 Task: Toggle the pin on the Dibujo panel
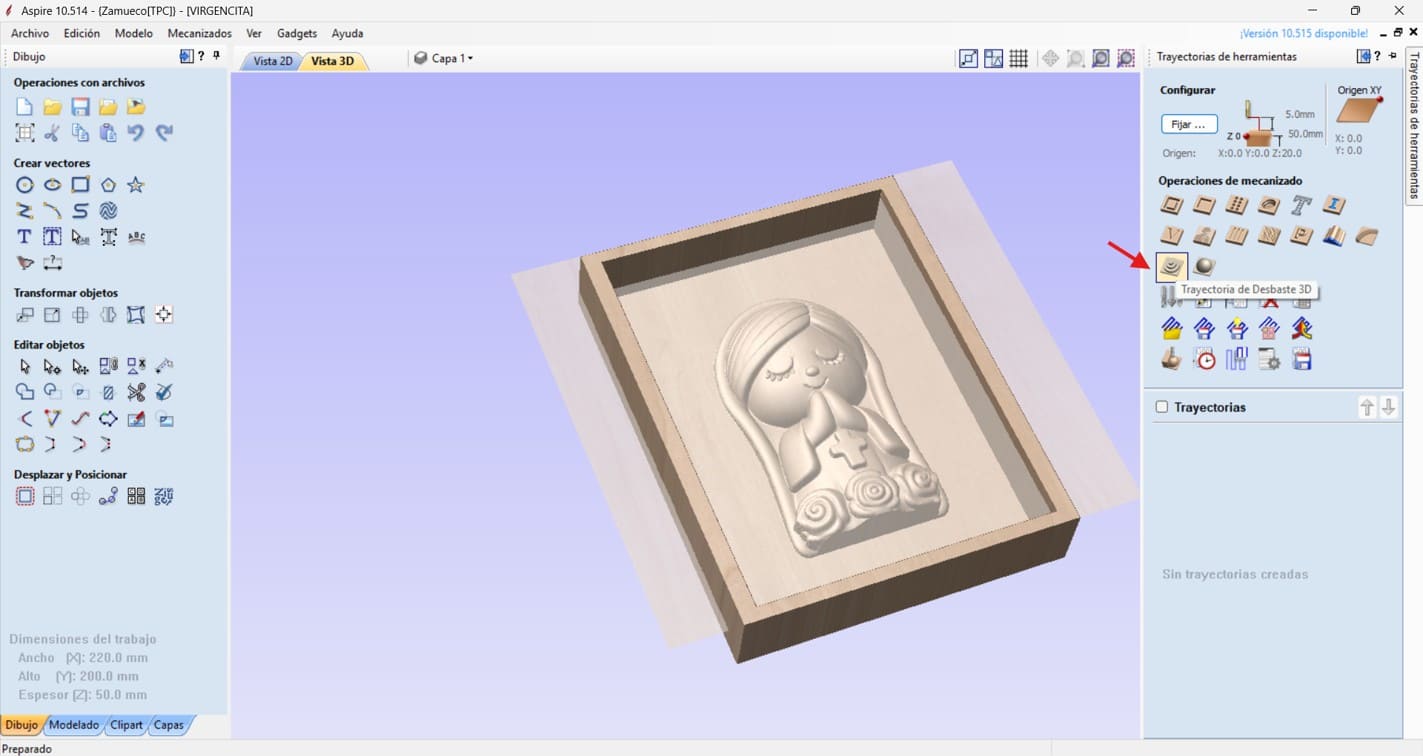(x=217, y=56)
